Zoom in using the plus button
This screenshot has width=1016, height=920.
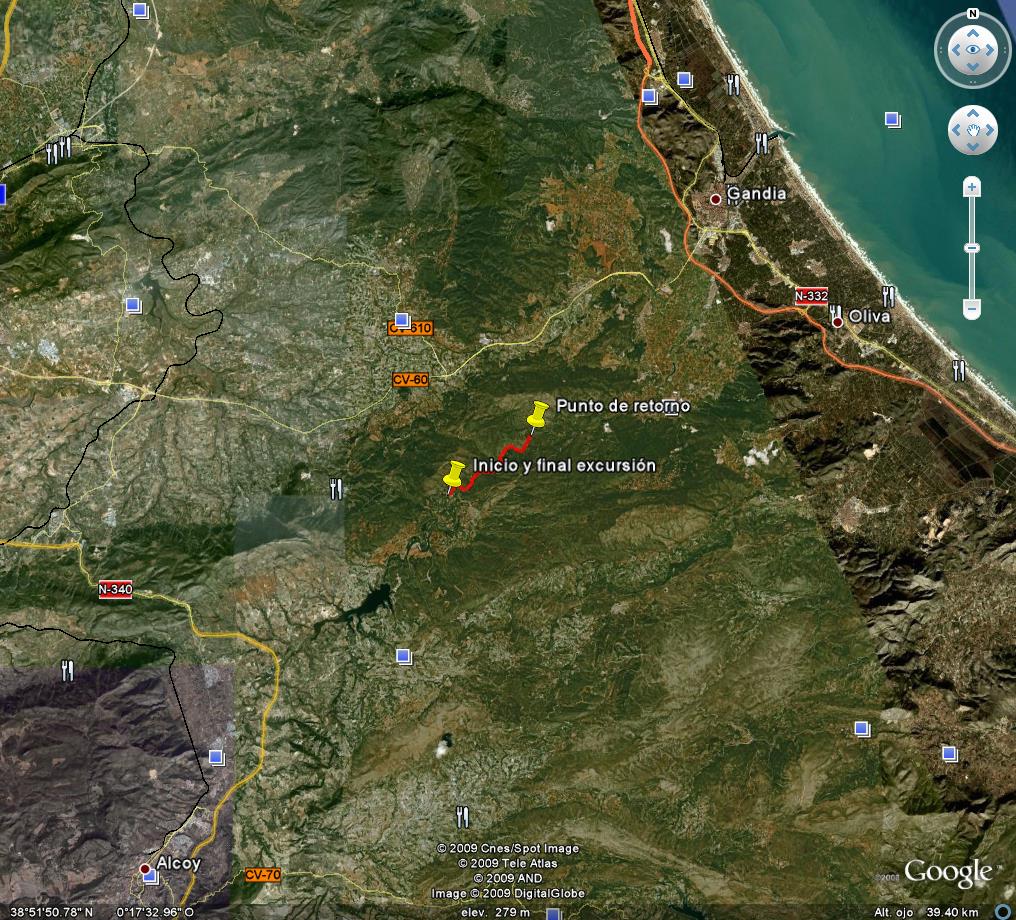click(971, 188)
